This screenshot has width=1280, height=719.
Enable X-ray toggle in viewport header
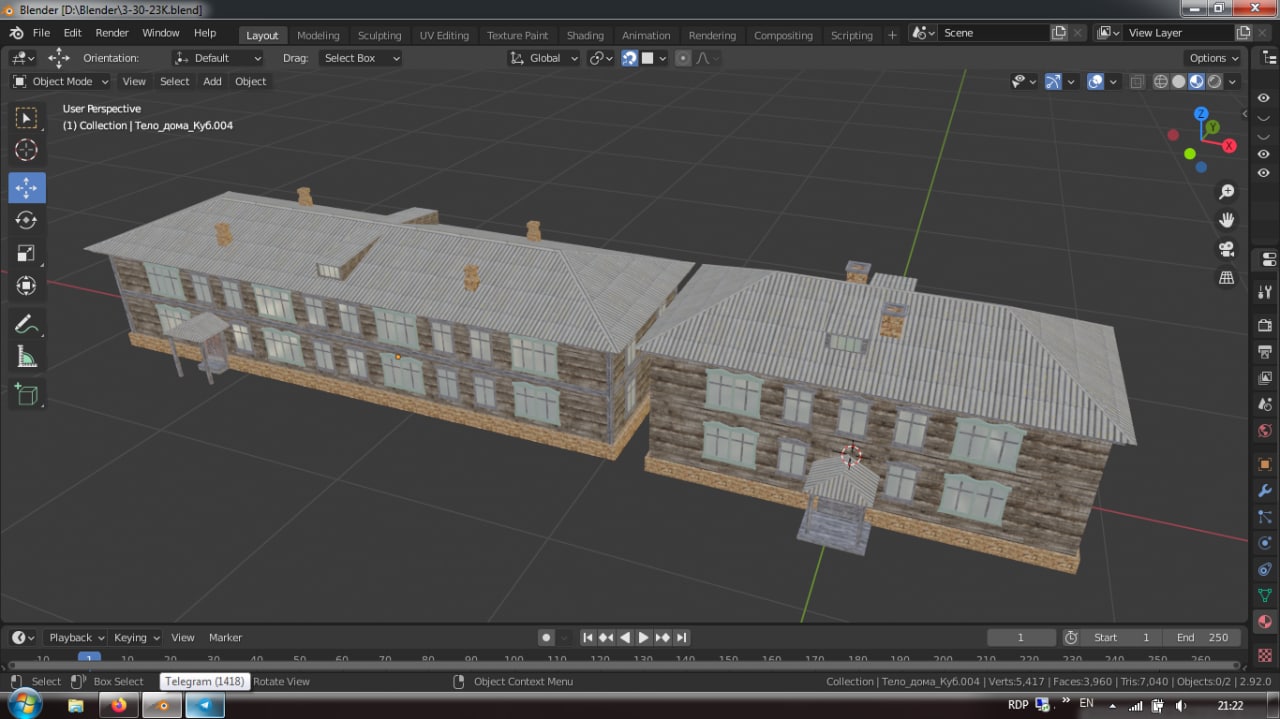tap(1137, 82)
